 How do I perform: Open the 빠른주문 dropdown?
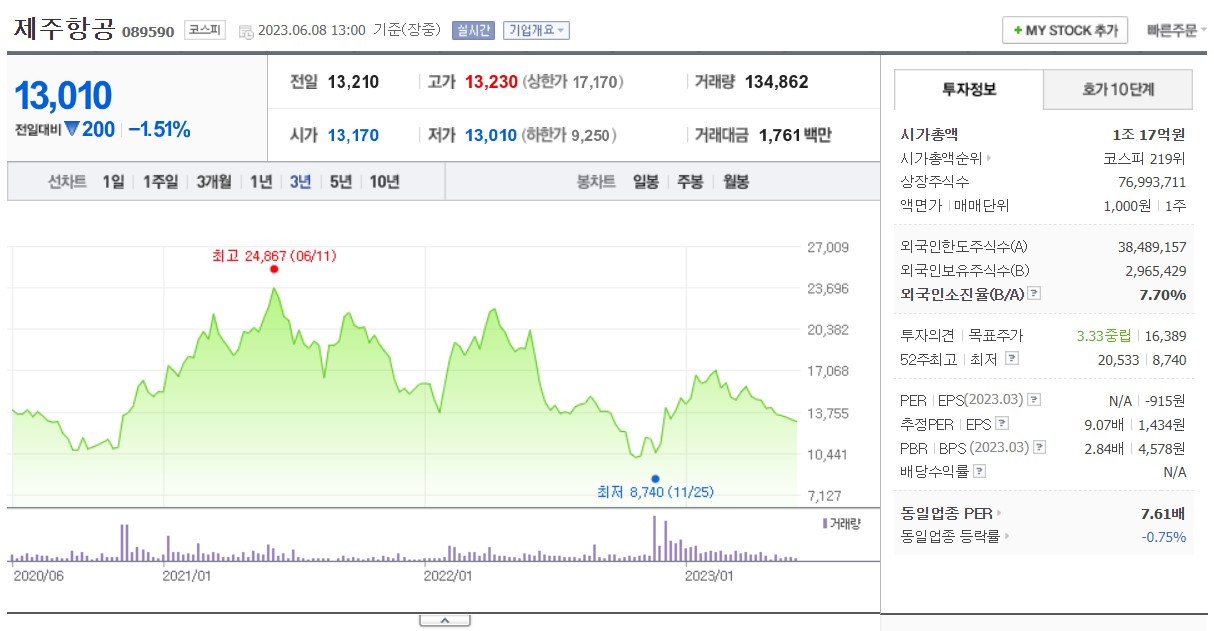(x=1177, y=30)
